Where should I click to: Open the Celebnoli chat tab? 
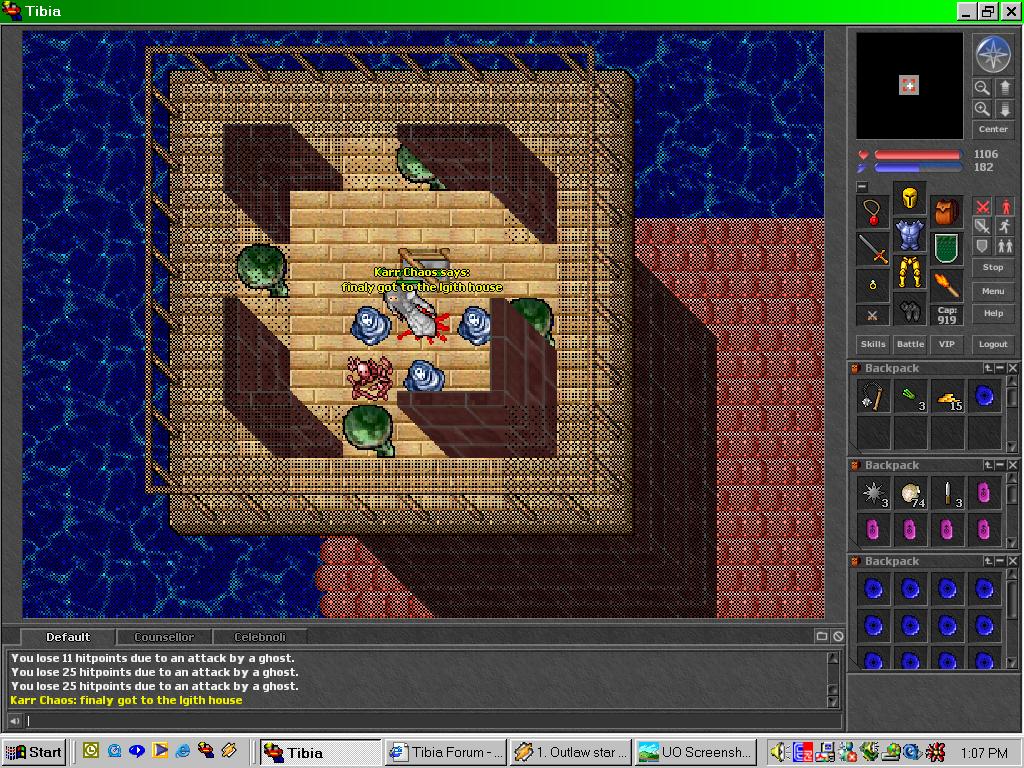[x=259, y=637]
